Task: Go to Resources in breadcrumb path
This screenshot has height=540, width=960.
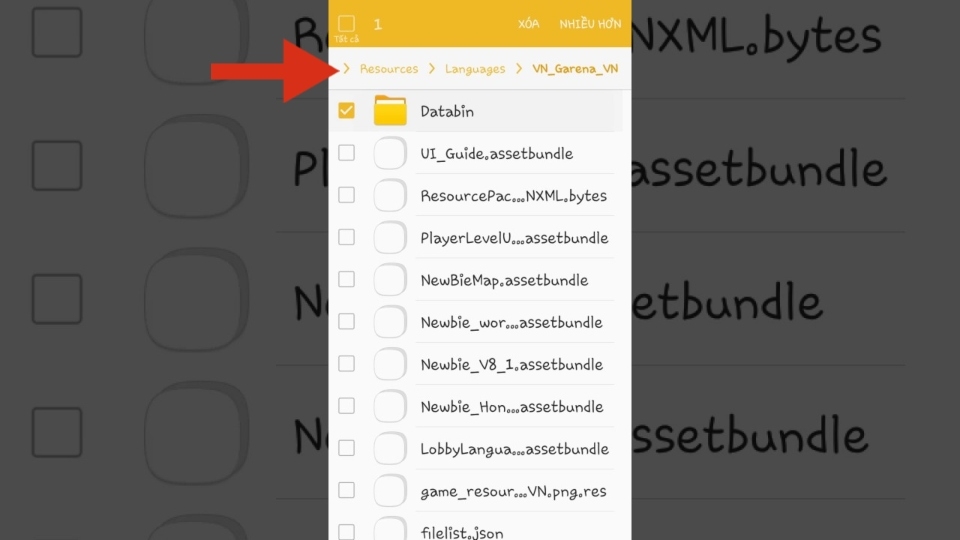Action: pyautogui.click(x=389, y=69)
